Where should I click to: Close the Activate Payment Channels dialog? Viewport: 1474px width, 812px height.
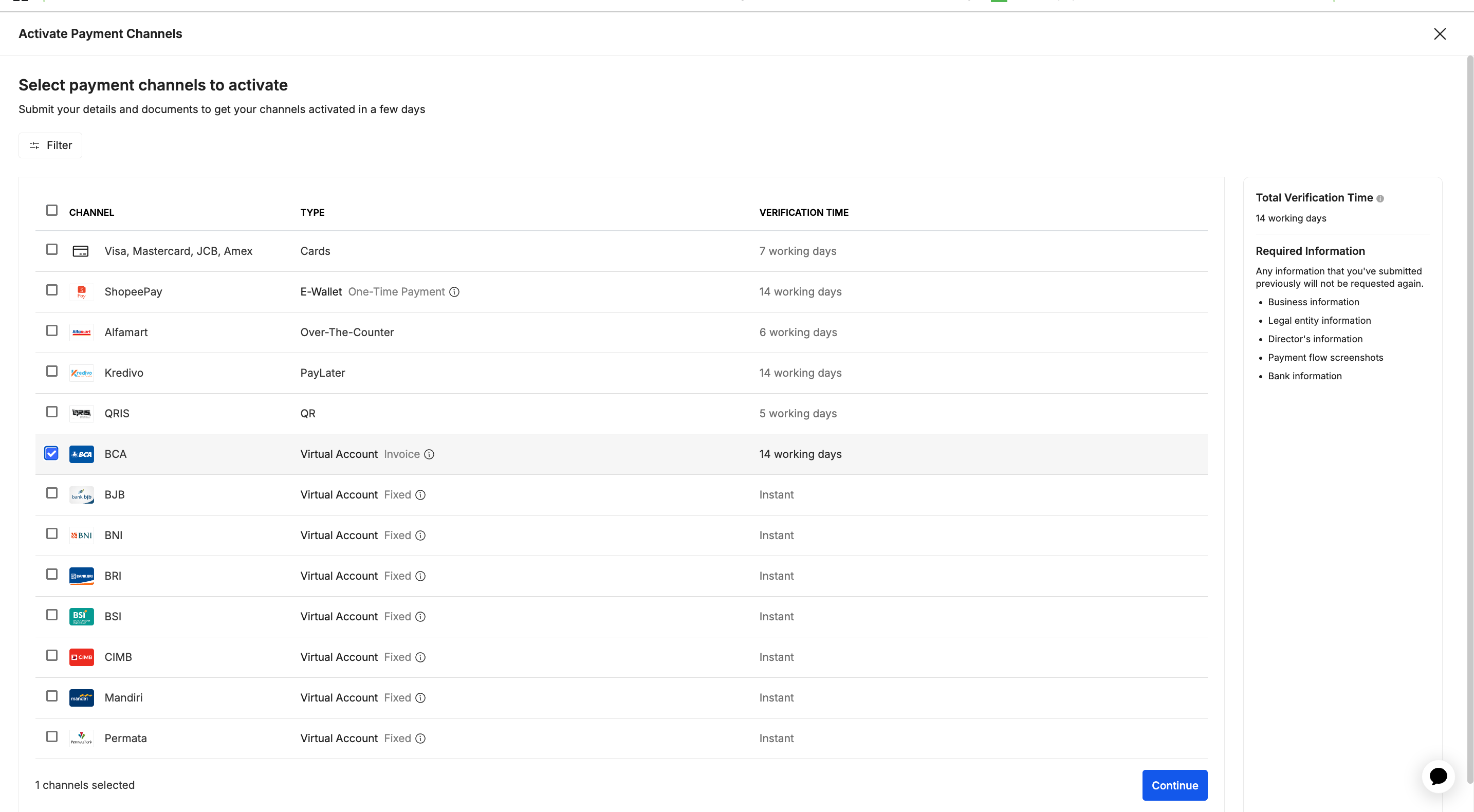pyautogui.click(x=1440, y=34)
